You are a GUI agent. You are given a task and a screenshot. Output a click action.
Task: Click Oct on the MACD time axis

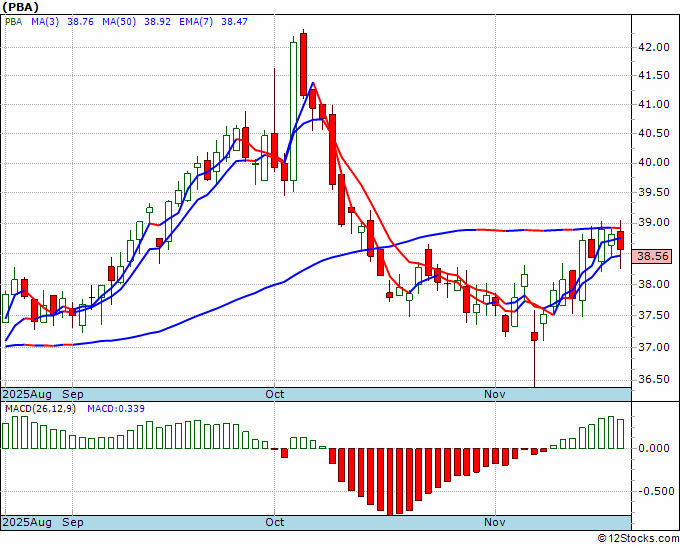point(275,522)
